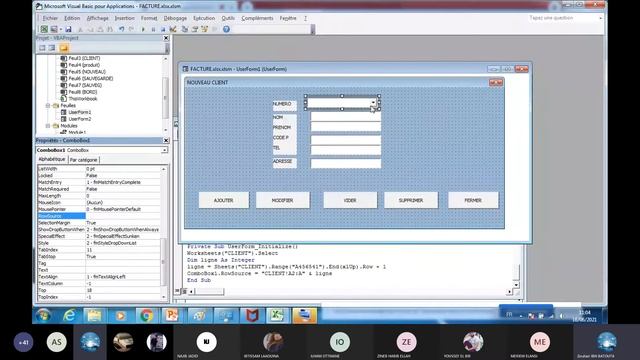This screenshot has width=640, height=360.
Task: Click the MatchEntry property value
Action: pyautogui.click(x=122, y=182)
